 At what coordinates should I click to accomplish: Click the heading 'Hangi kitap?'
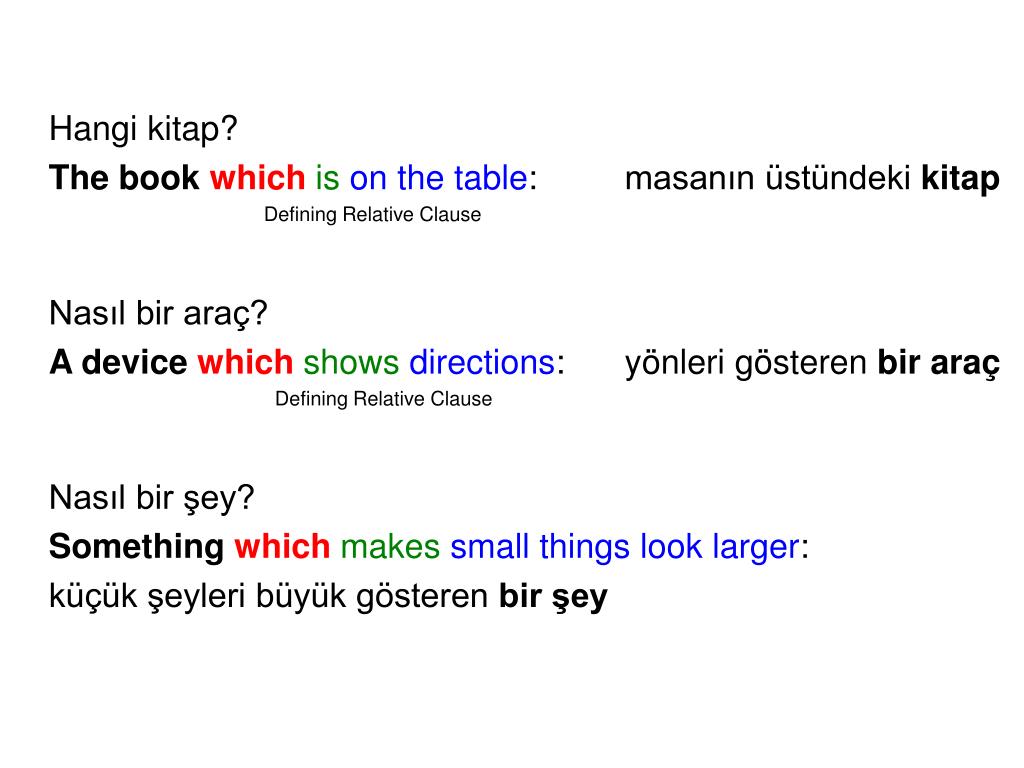click(143, 129)
